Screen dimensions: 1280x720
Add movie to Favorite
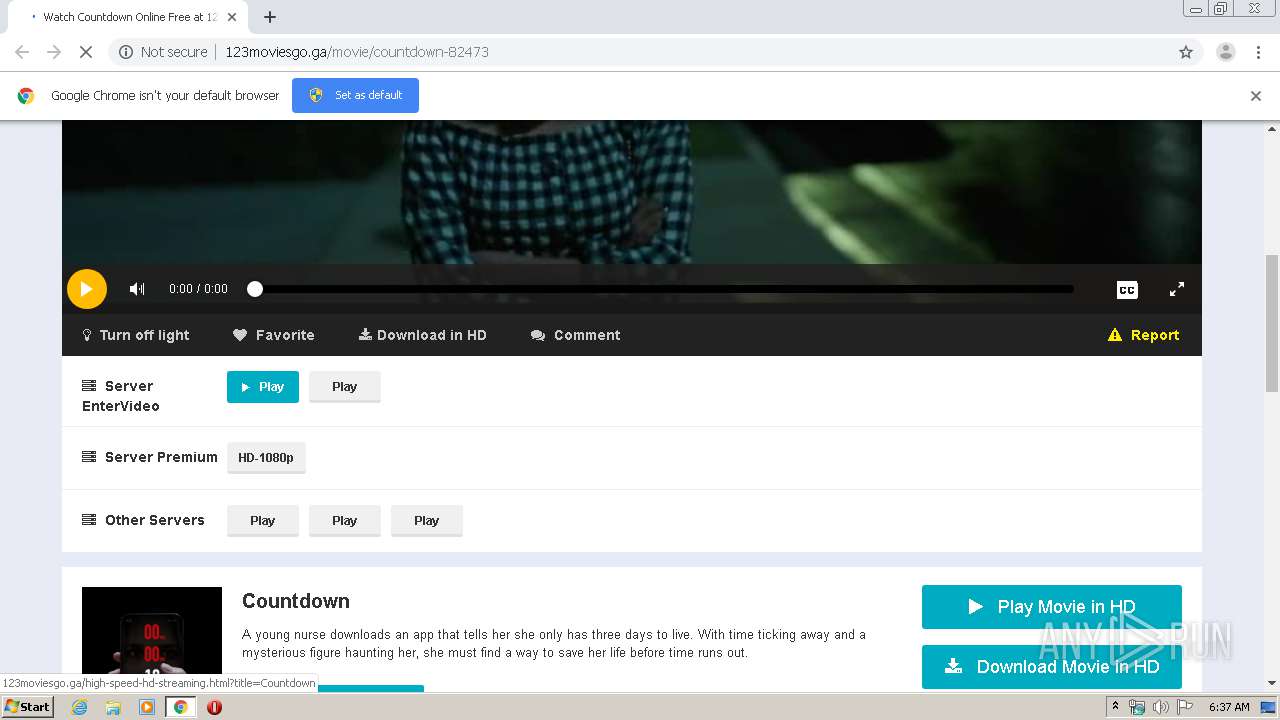tap(274, 335)
